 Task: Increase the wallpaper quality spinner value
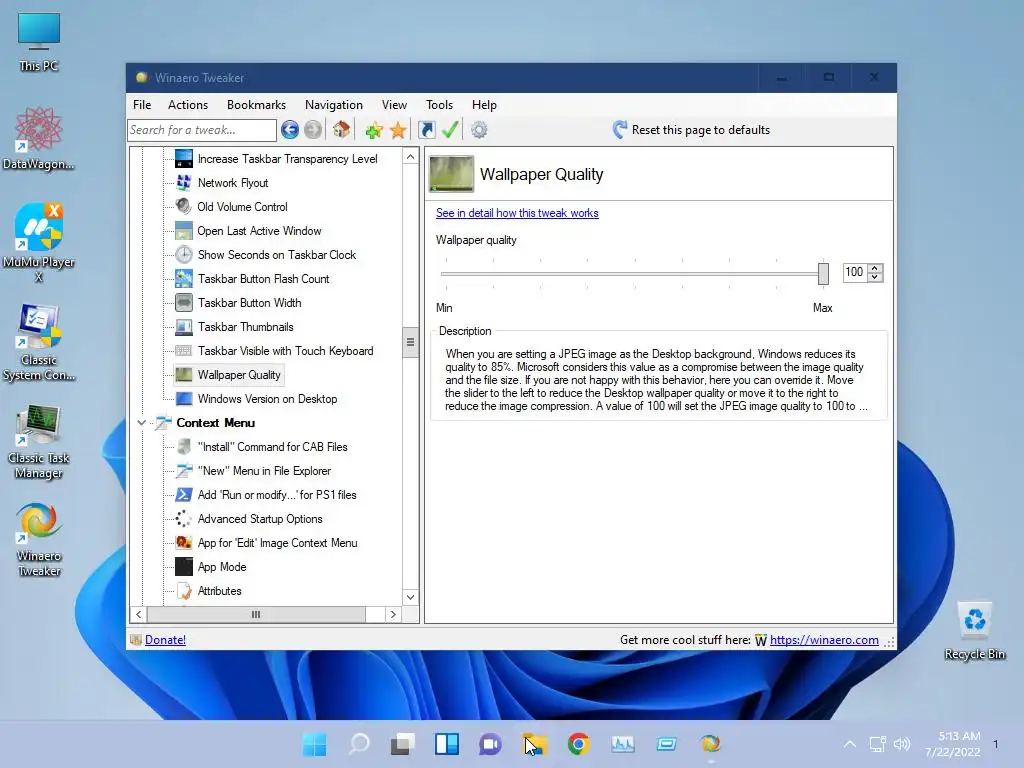coord(875,268)
